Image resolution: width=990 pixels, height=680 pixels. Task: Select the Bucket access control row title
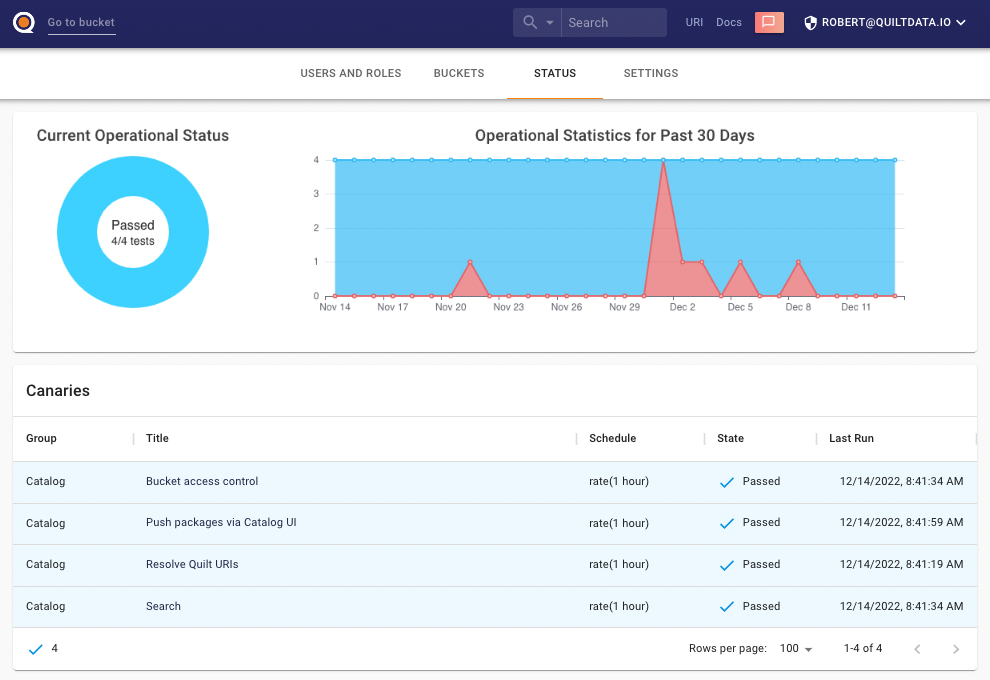(x=202, y=481)
